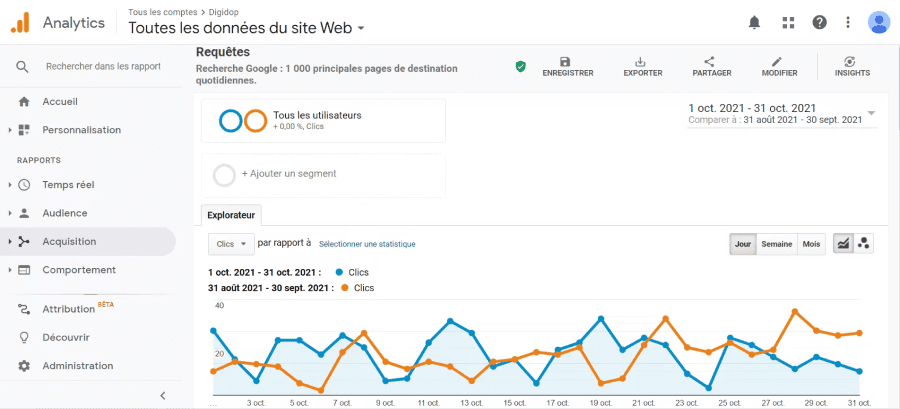Screen dimensions: 900x409
Task: Open the help question mark icon
Action: click(x=819, y=22)
